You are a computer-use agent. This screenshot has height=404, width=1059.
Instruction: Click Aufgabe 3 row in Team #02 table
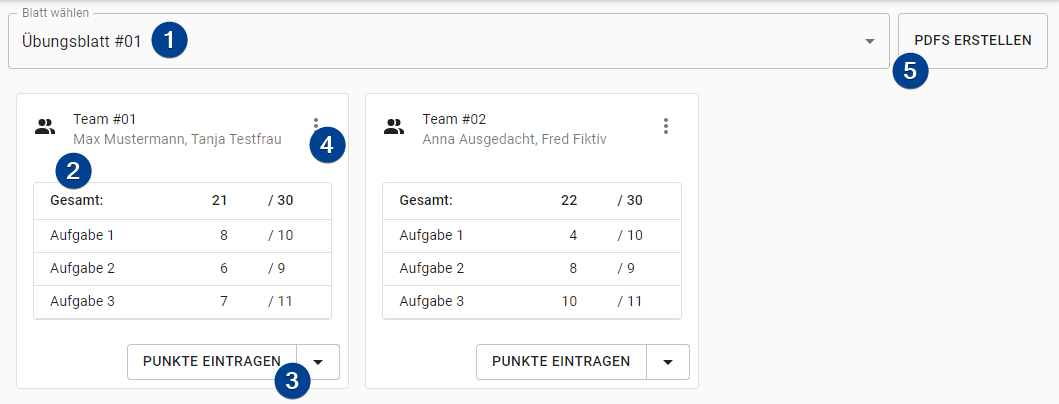click(x=532, y=301)
